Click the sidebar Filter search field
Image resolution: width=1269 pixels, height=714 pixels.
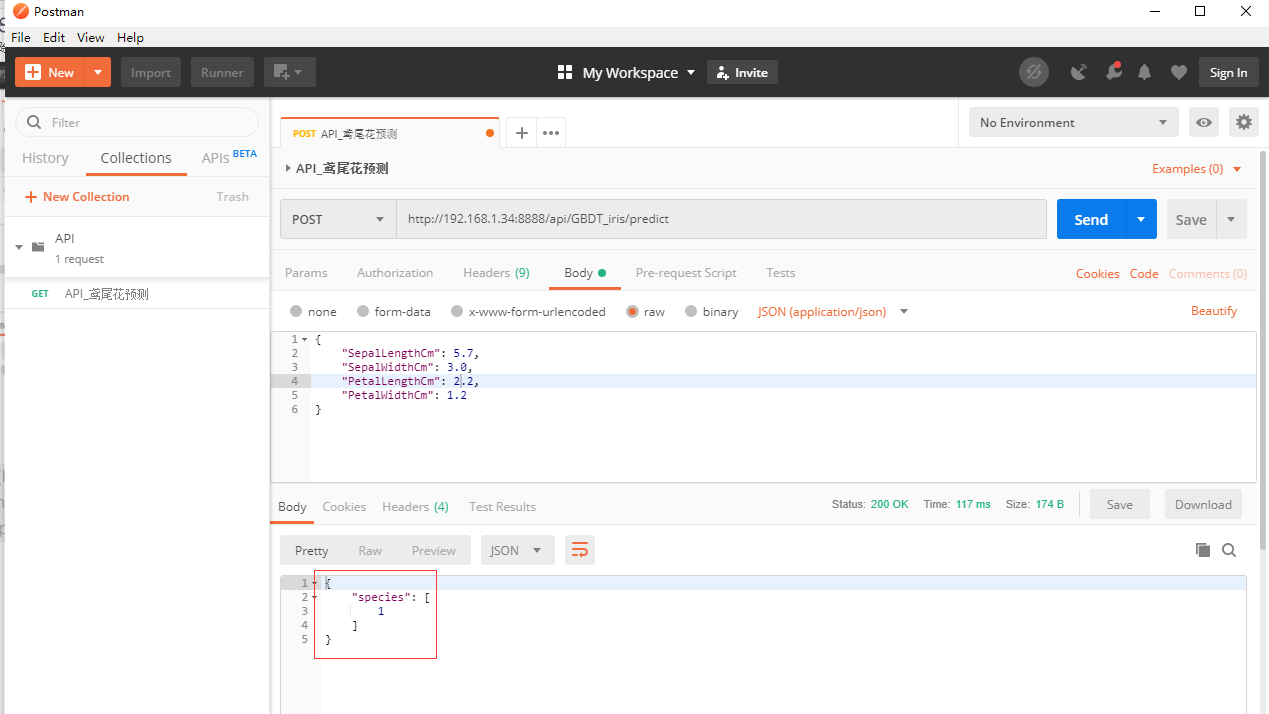pyautogui.click(x=137, y=122)
